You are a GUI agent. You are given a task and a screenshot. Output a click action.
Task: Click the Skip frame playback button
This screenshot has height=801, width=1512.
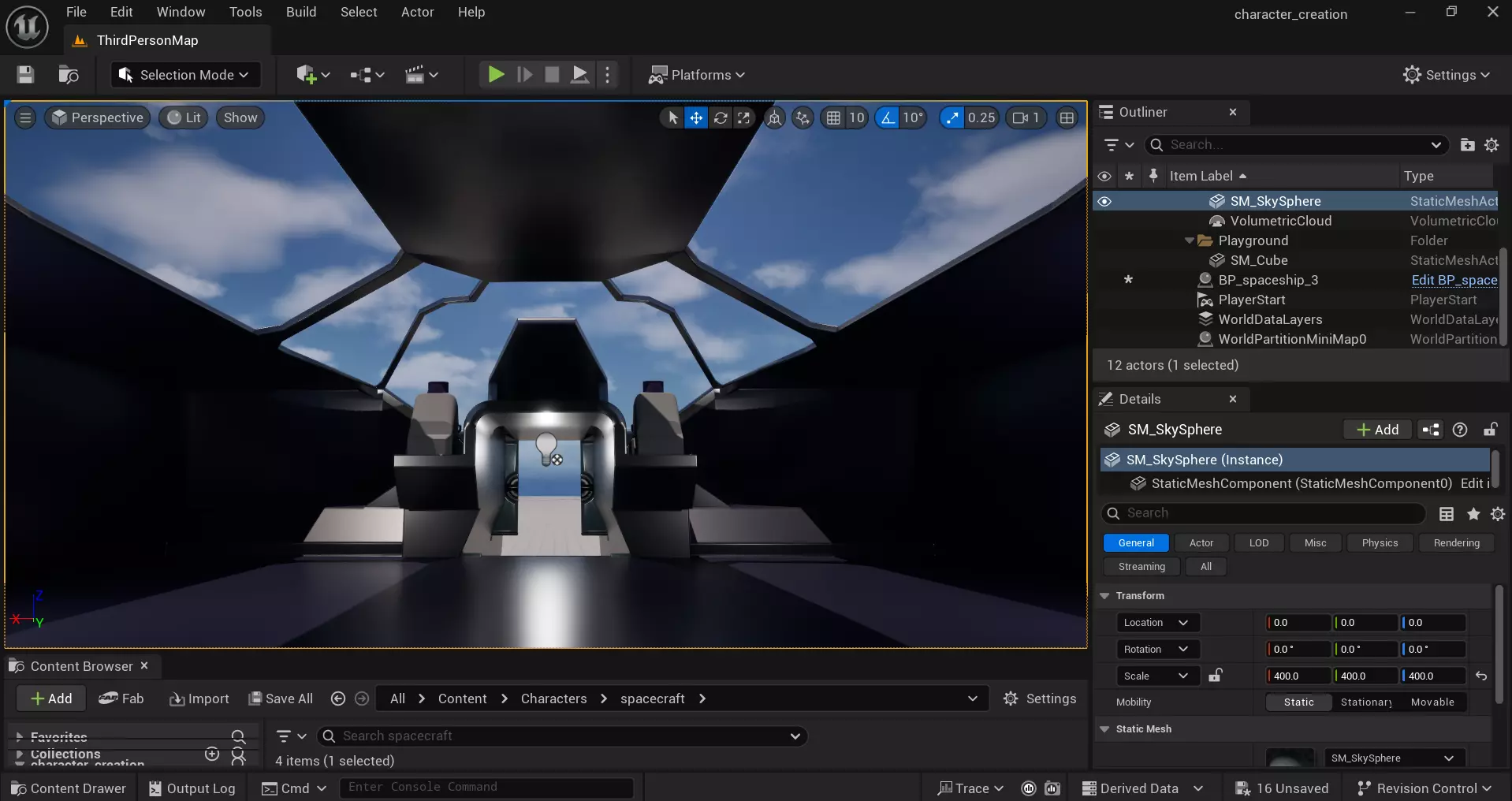click(524, 75)
